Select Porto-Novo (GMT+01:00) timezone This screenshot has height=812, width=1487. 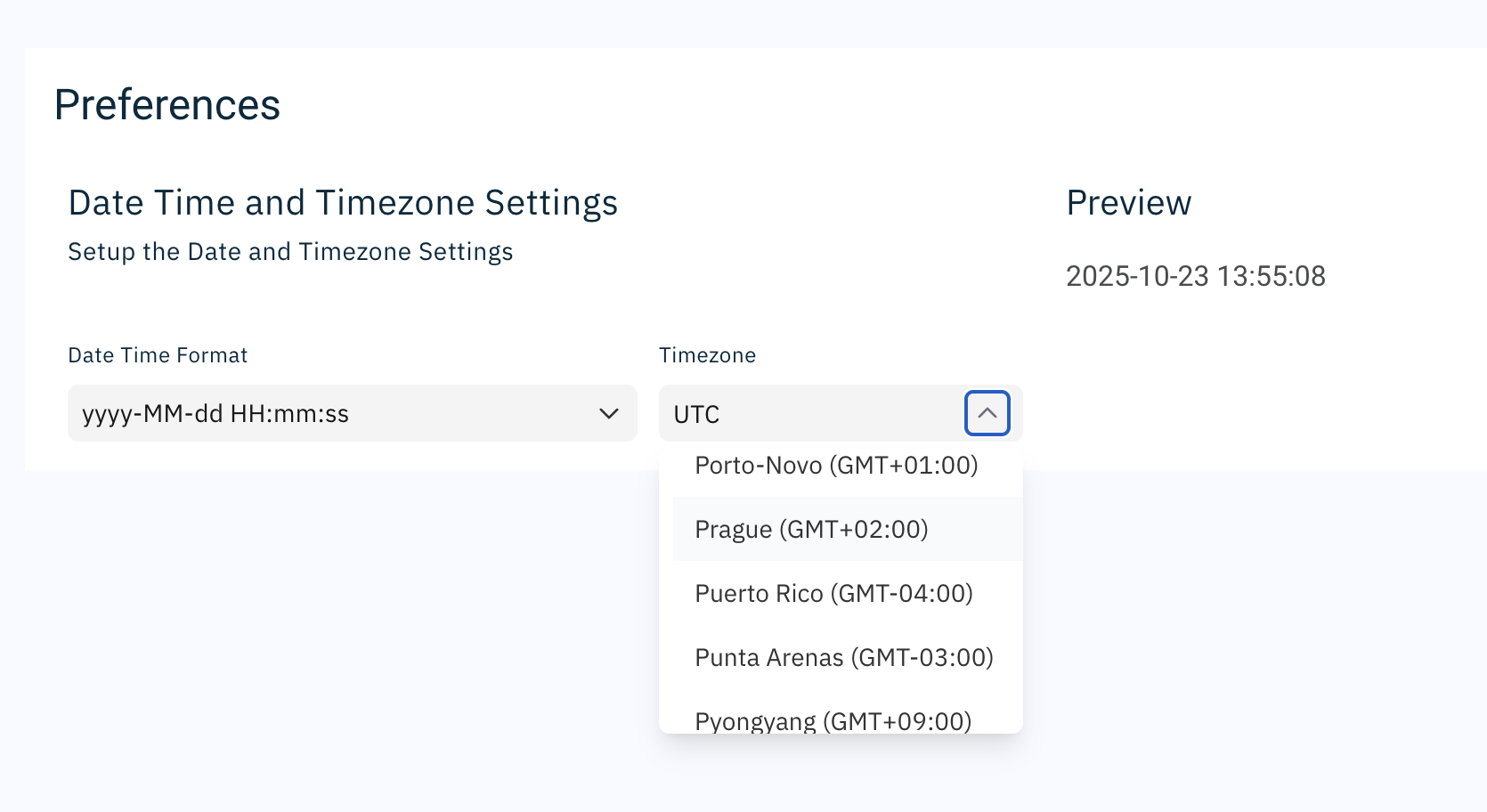click(836, 466)
